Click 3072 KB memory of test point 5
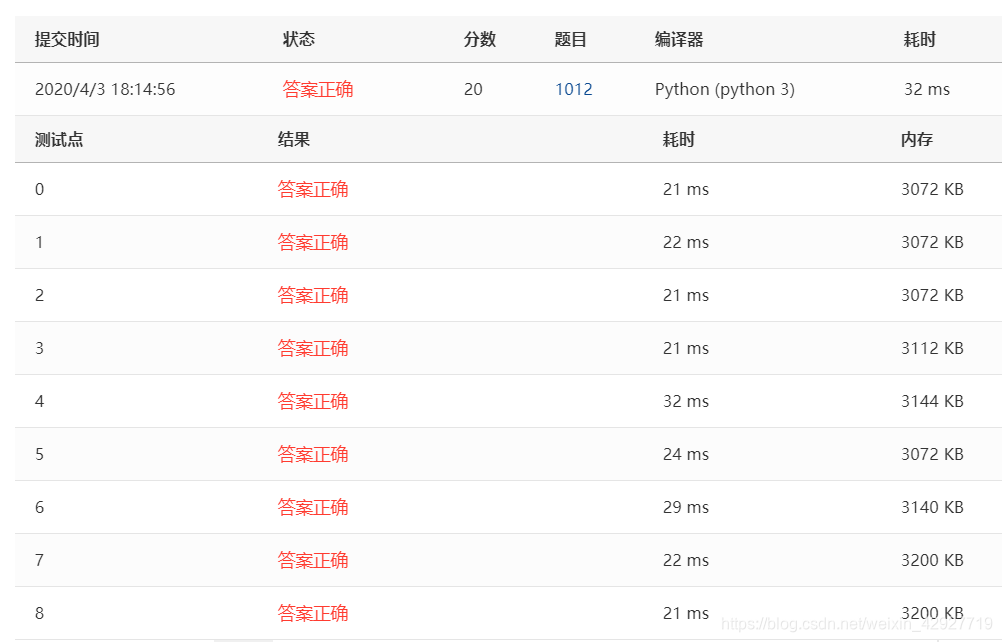The height and width of the screenshot is (642, 1002). 932,454
